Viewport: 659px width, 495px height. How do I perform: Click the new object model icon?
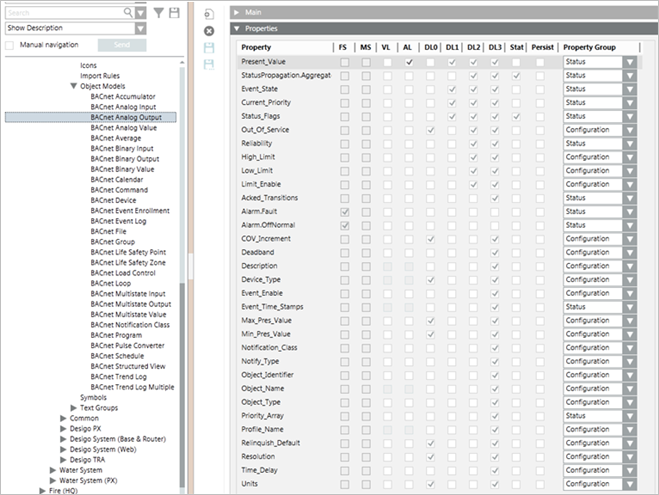(209, 15)
